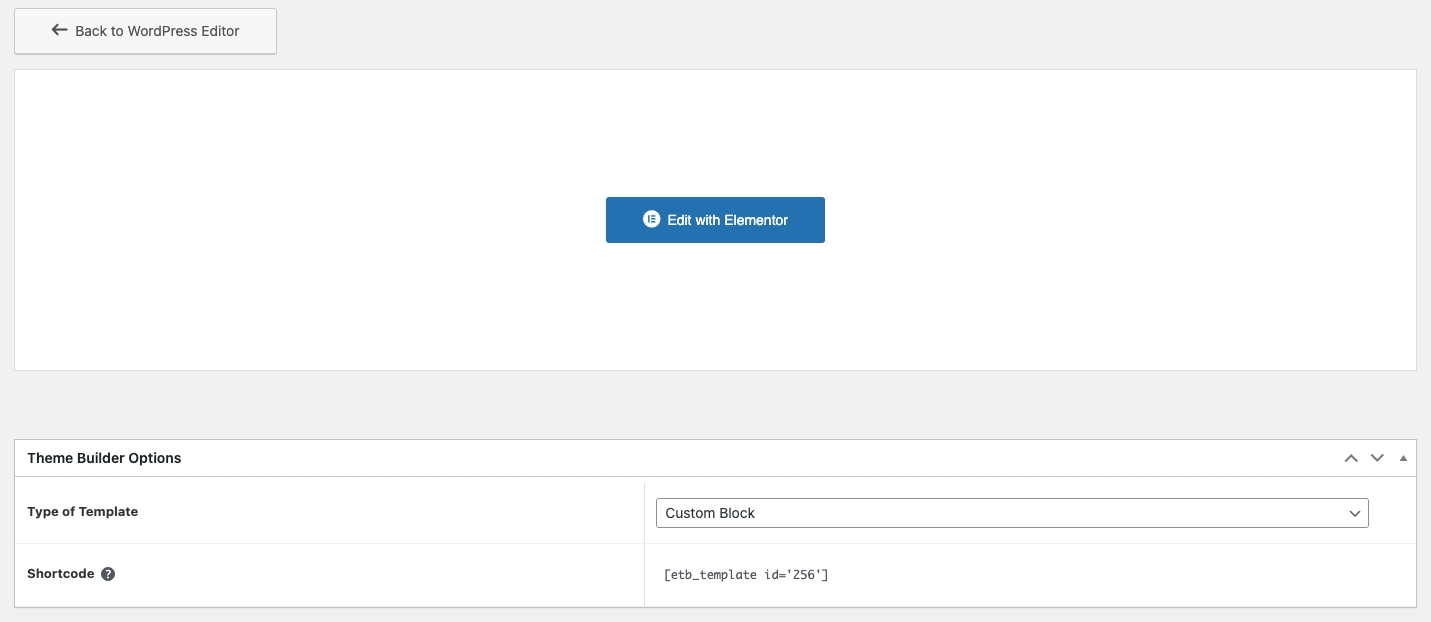Click the chevron on the template type select

point(1355,513)
